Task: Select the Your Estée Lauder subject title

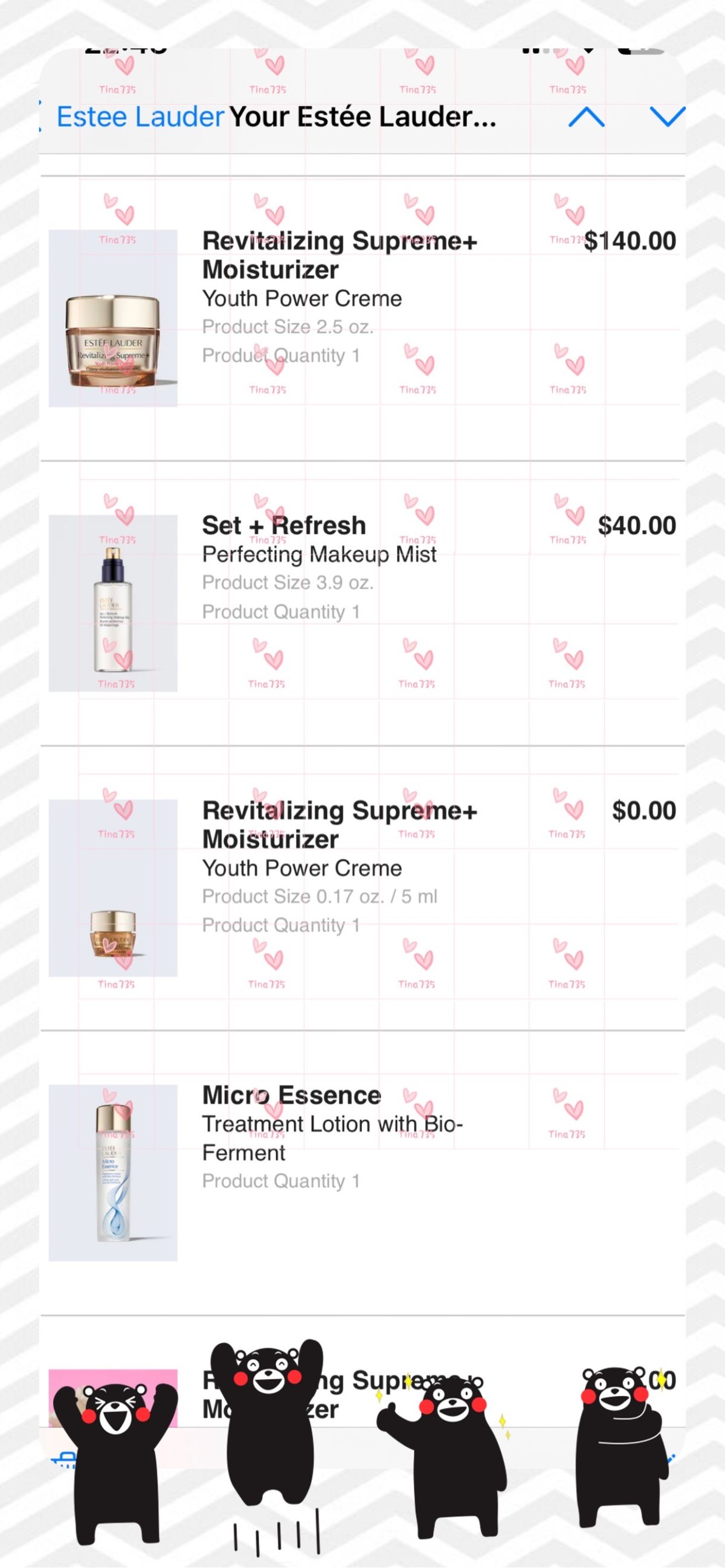Action: point(362,117)
